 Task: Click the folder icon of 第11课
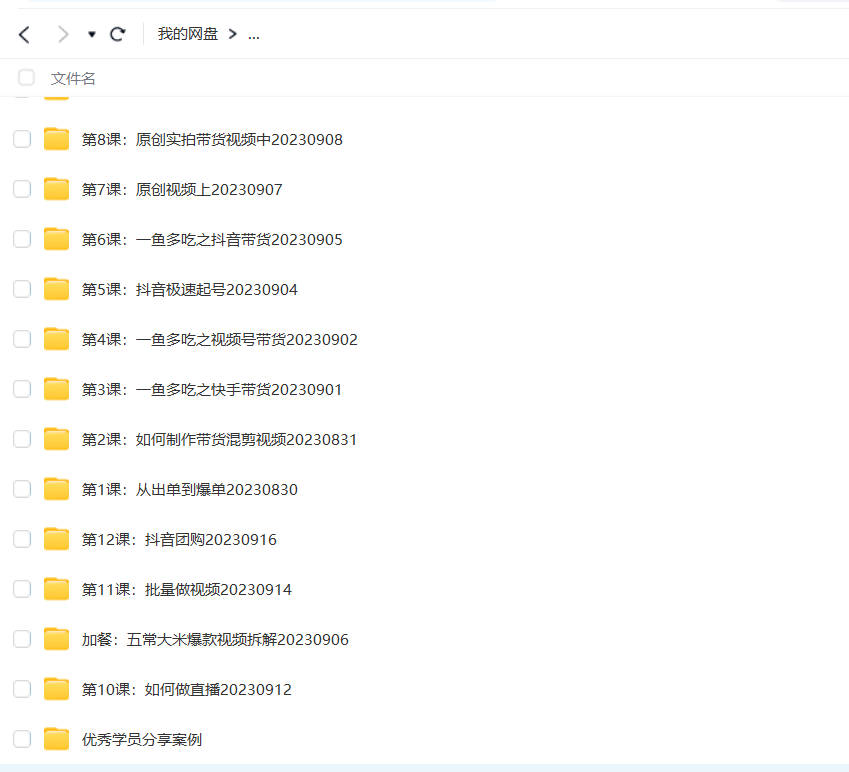click(56, 588)
